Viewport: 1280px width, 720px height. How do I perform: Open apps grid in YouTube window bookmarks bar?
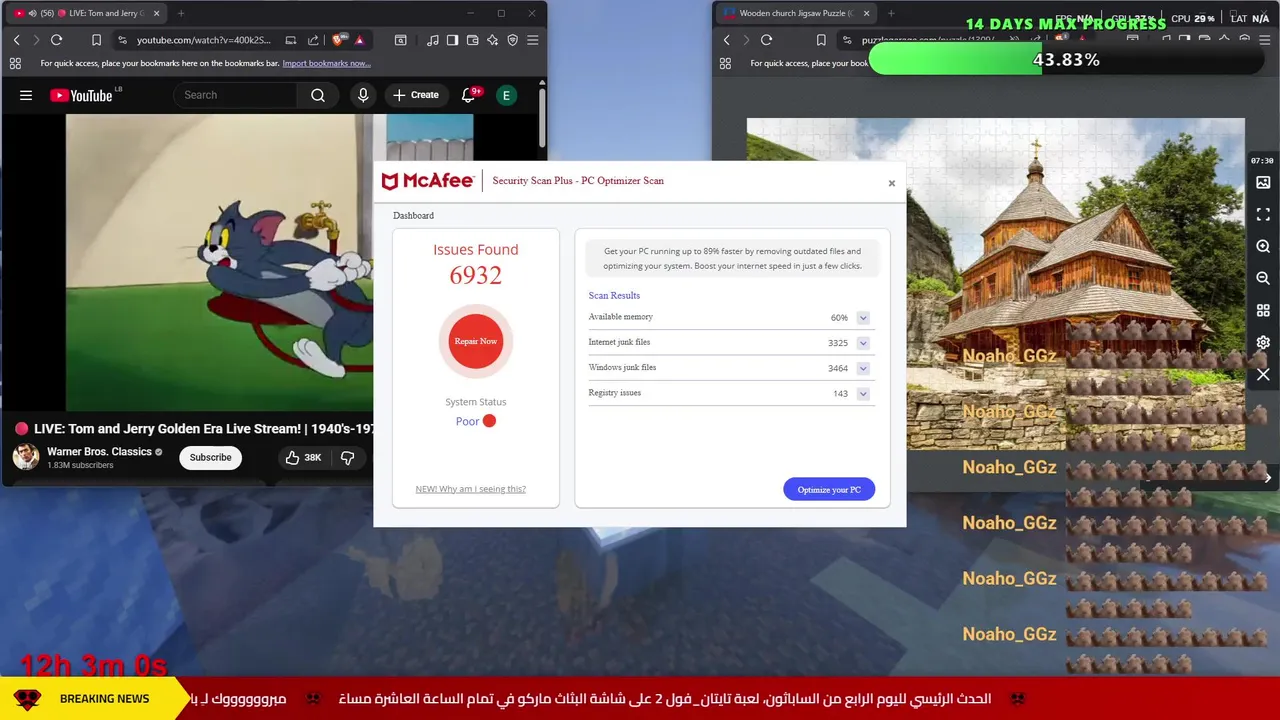(15, 63)
